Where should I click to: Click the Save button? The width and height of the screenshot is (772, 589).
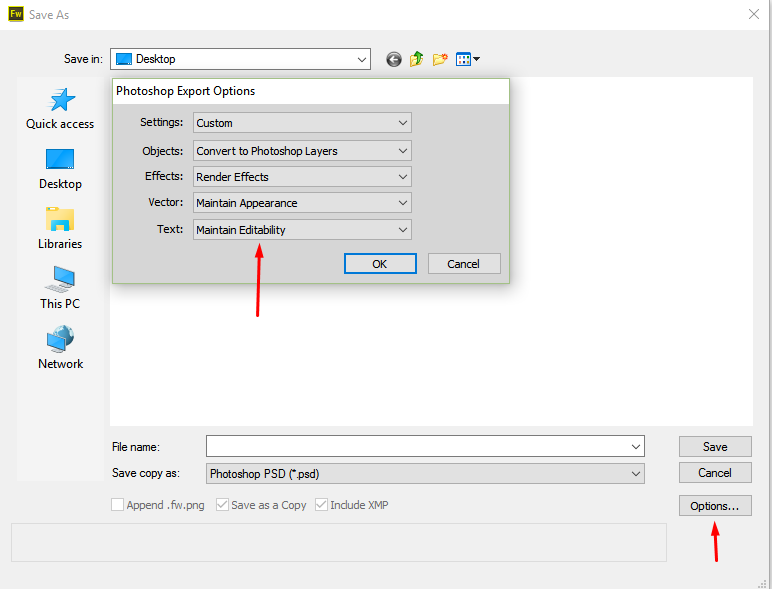(x=715, y=447)
